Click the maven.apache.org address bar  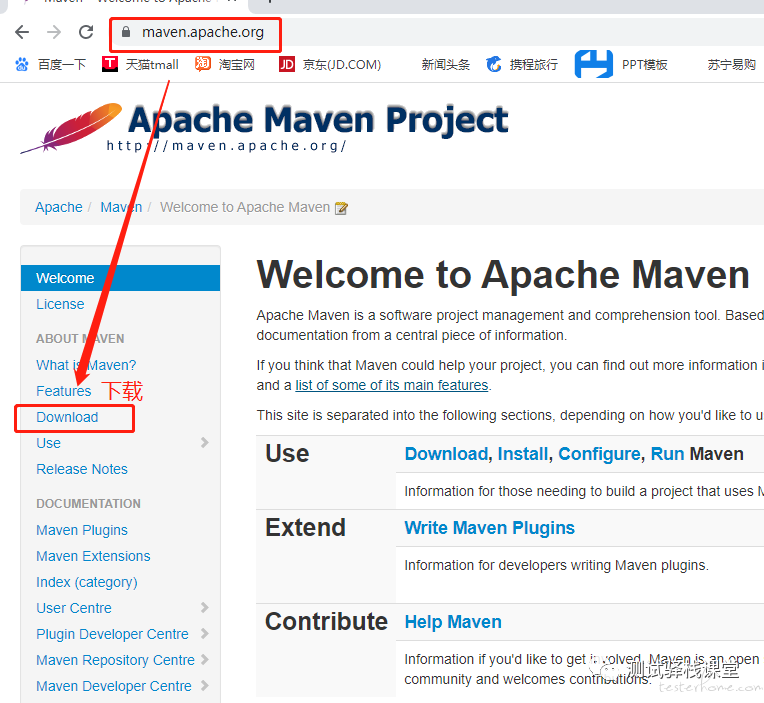(x=202, y=32)
